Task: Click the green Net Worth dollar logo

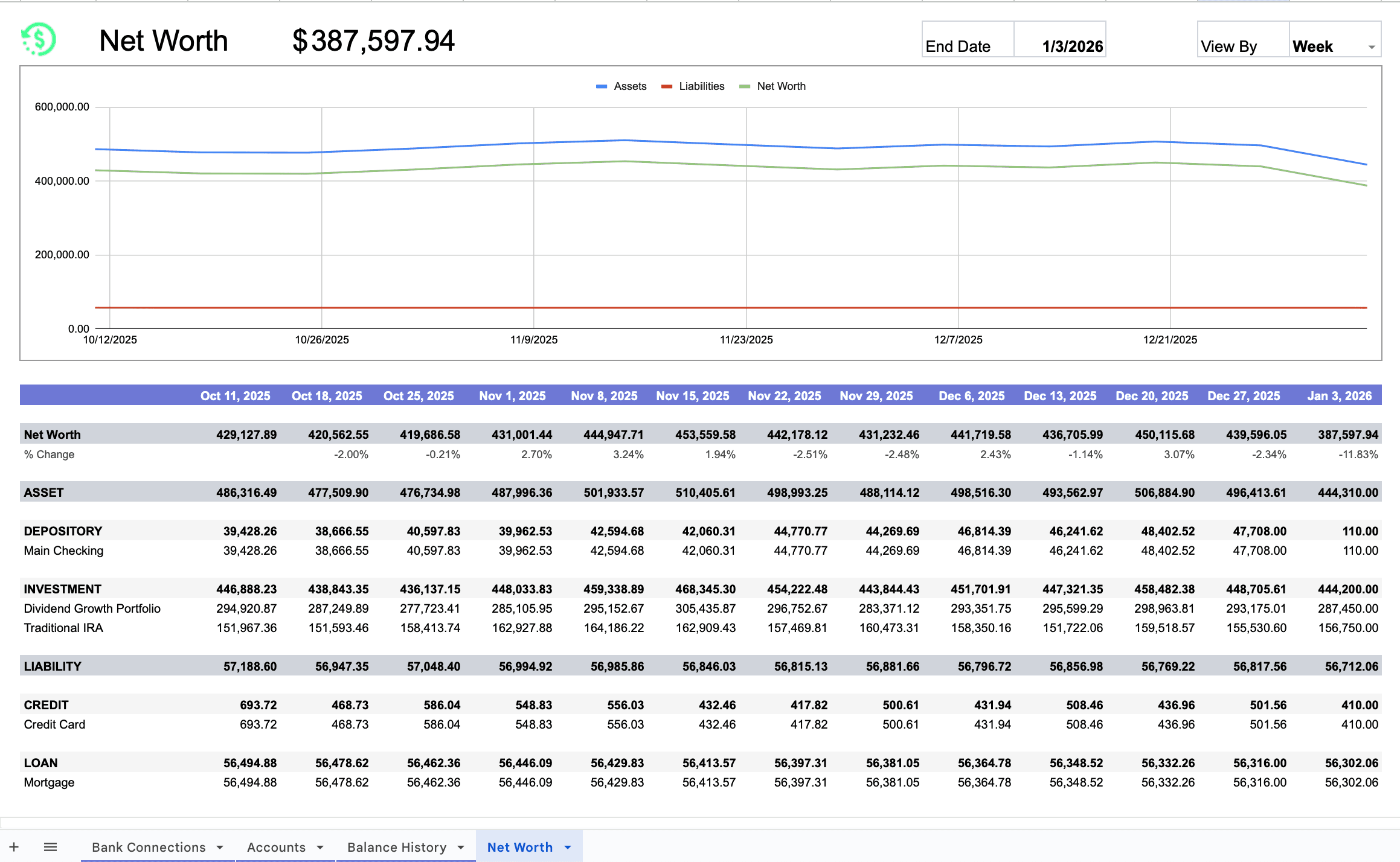Action: pyautogui.click(x=40, y=40)
